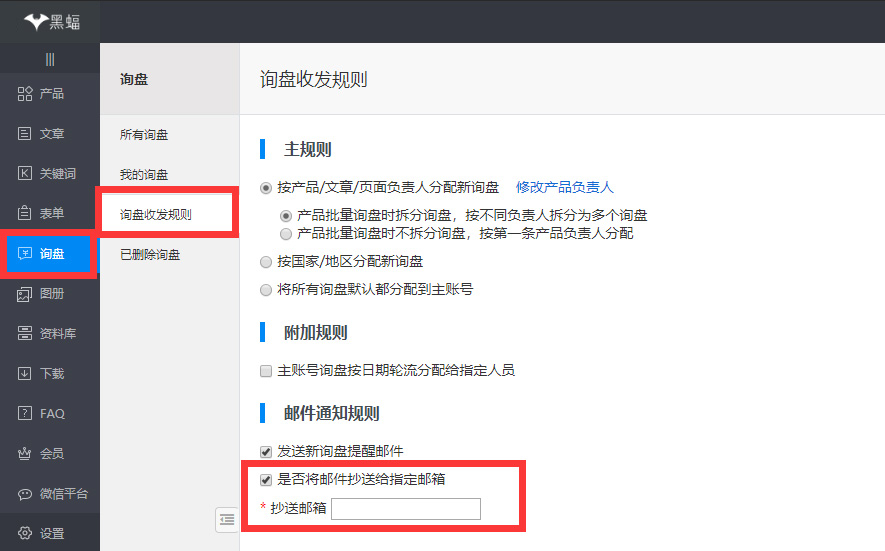
Task: Collapse the sidebar using the top handle
Action: point(50,60)
